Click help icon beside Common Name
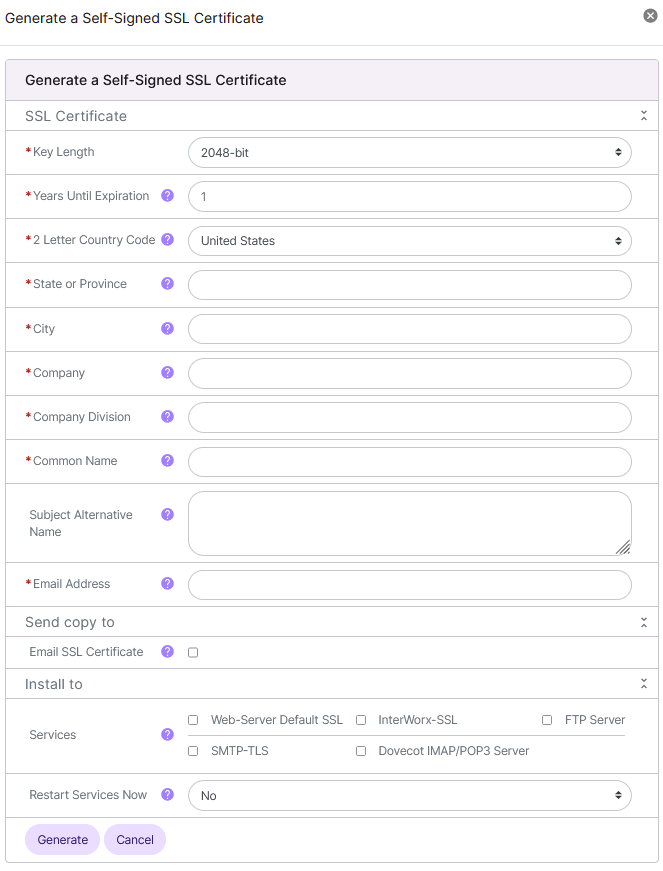This screenshot has height=871, width=663. (167, 460)
